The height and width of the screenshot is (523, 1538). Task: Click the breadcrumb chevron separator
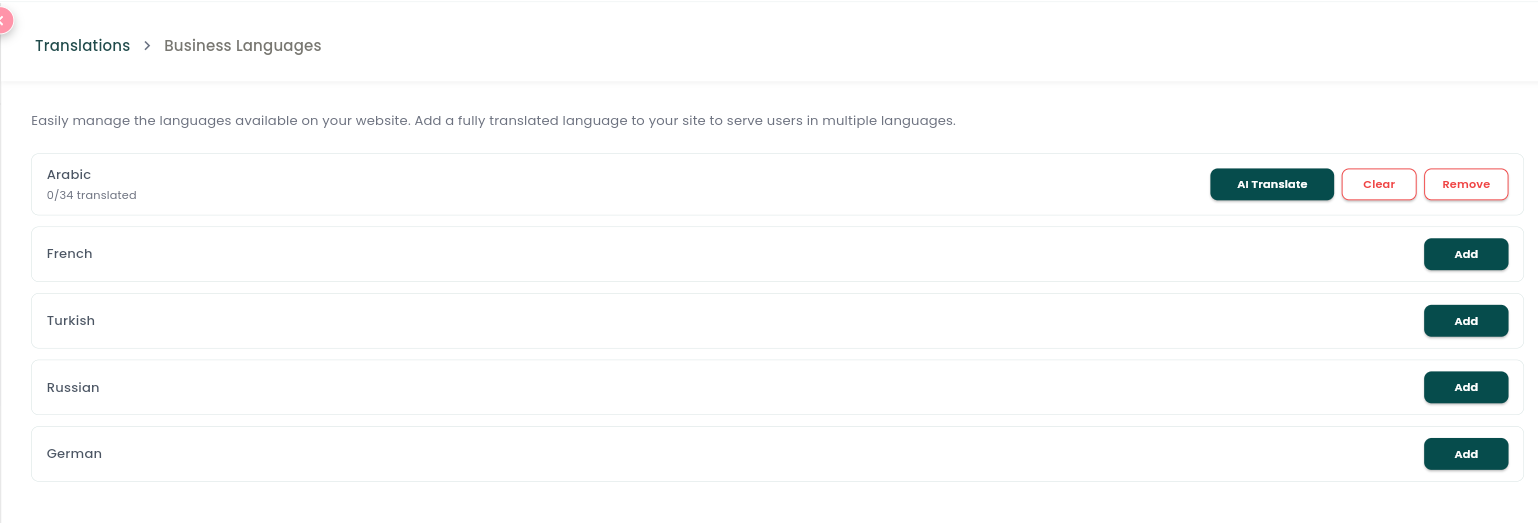(x=147, y=46)
